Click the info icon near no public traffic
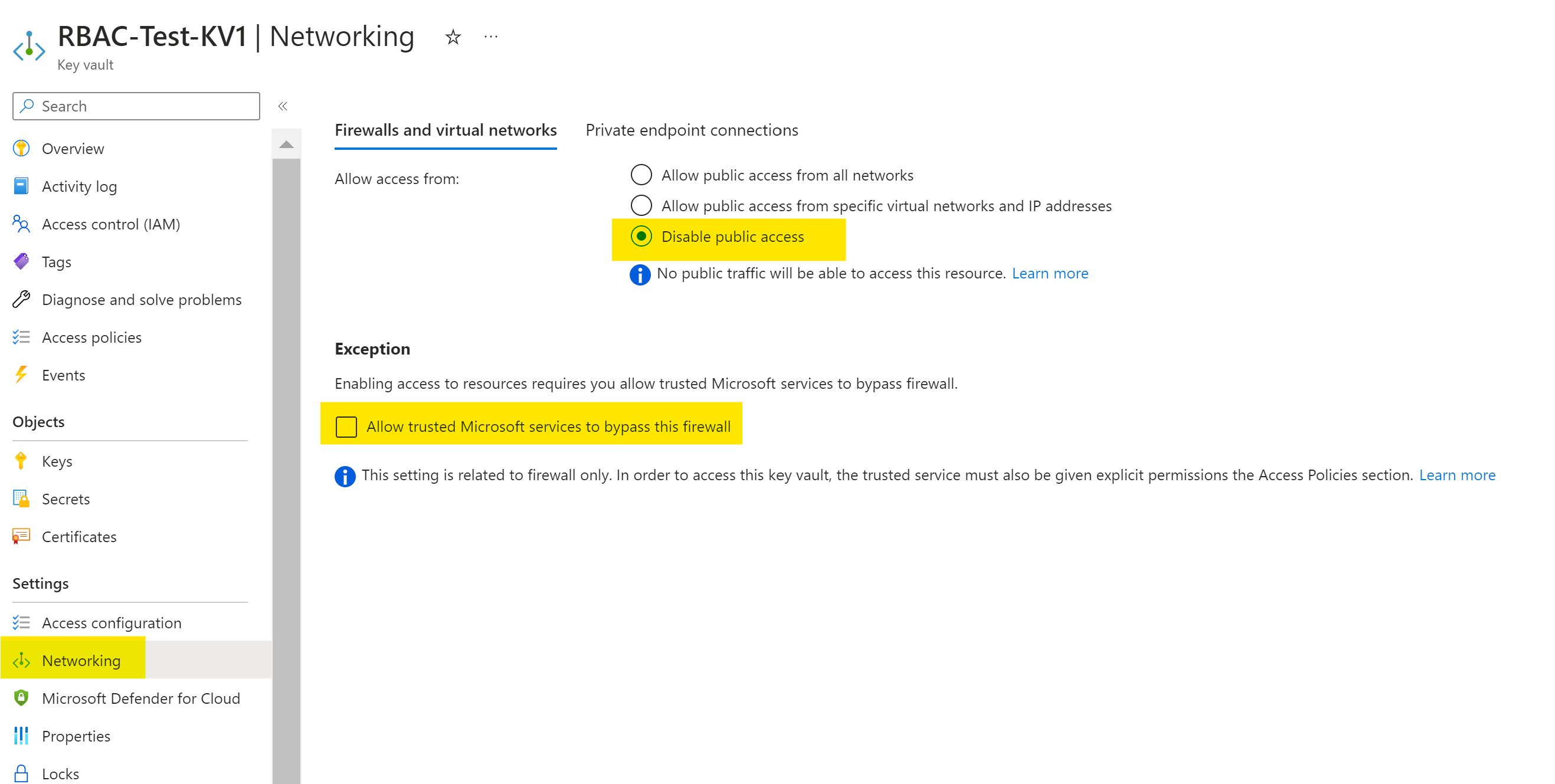 (640, 275)
